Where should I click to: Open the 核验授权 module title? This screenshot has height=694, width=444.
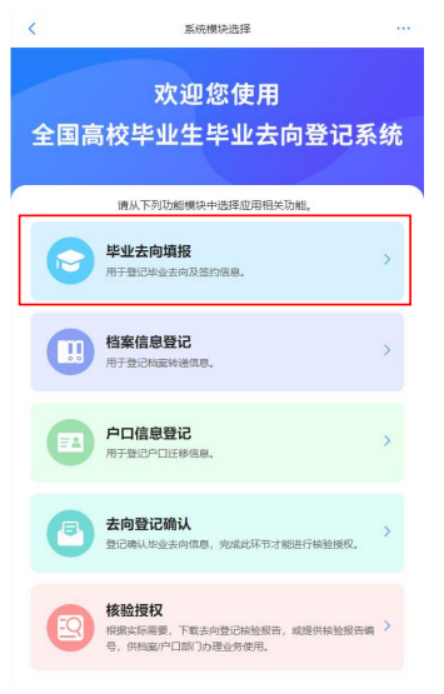click(134, 610)
